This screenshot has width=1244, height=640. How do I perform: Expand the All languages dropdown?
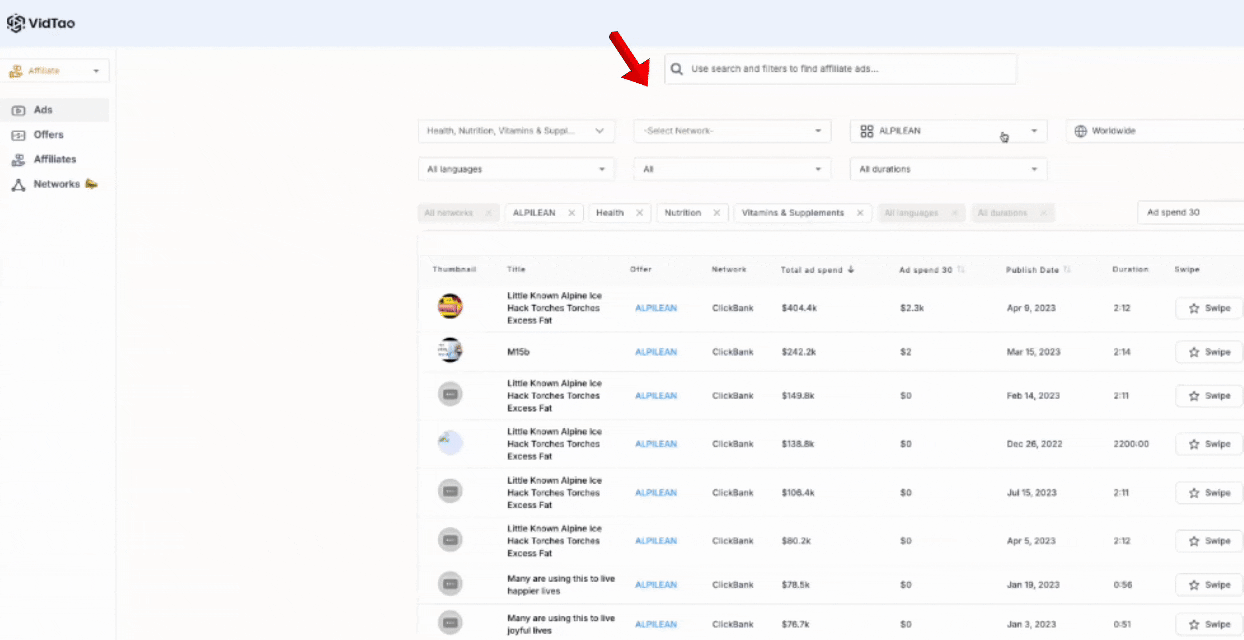click(x=515, y=169)
